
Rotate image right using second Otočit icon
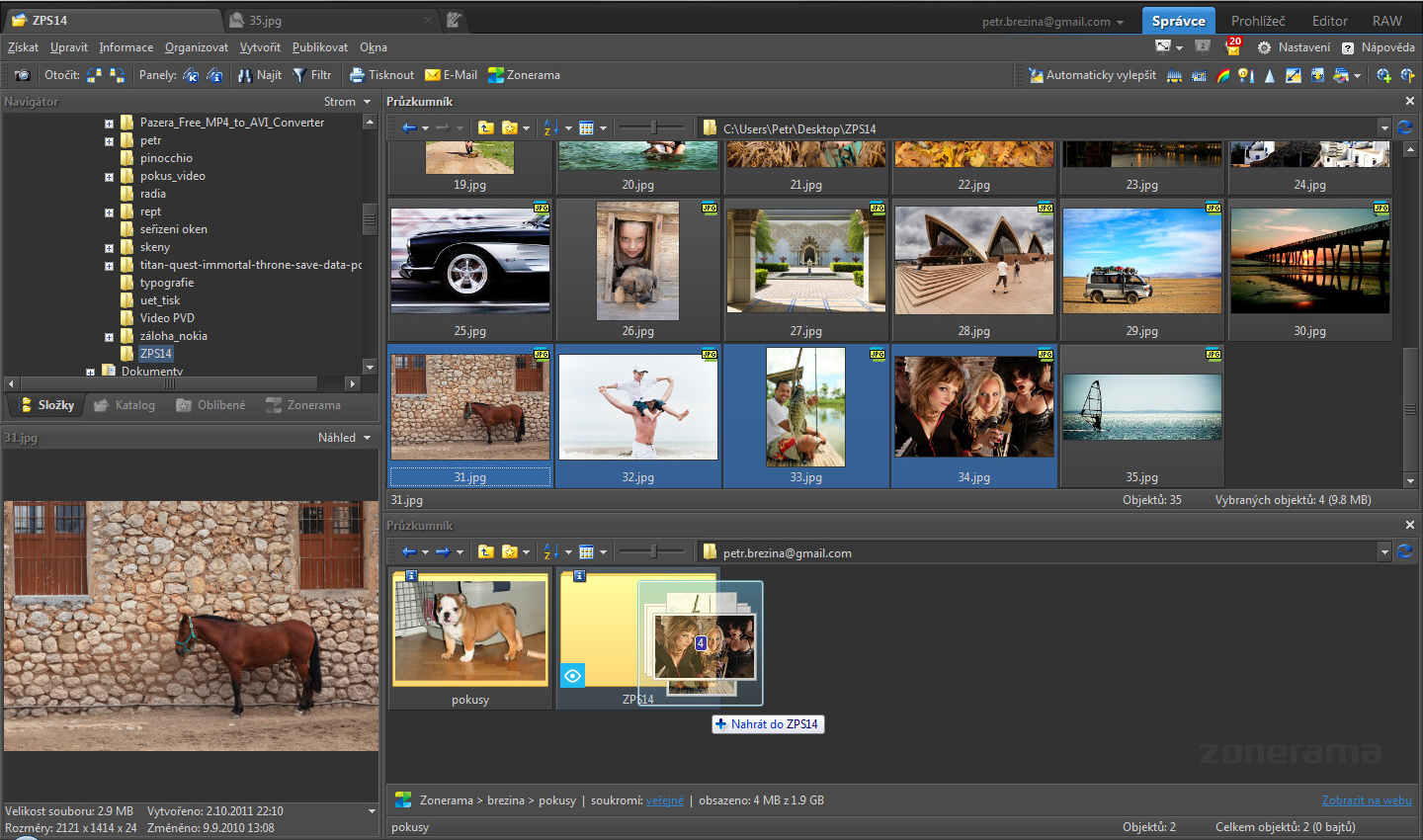pos(118,75)
